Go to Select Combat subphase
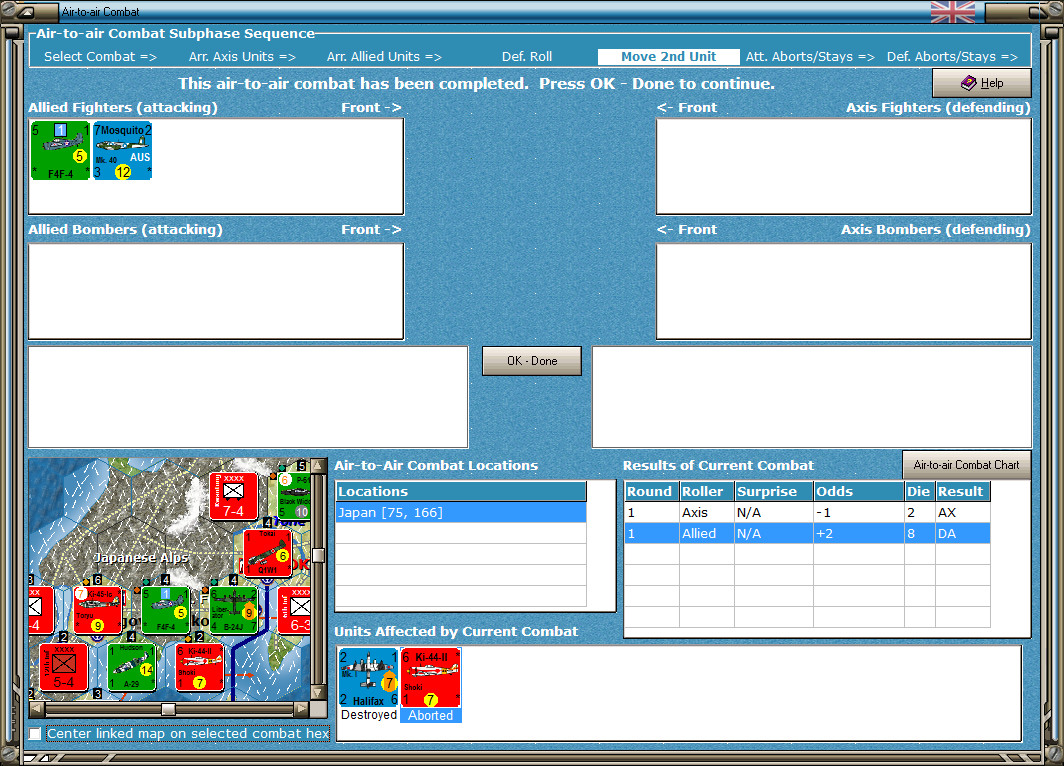The image size is (1064, 766). tap(100, 57)
